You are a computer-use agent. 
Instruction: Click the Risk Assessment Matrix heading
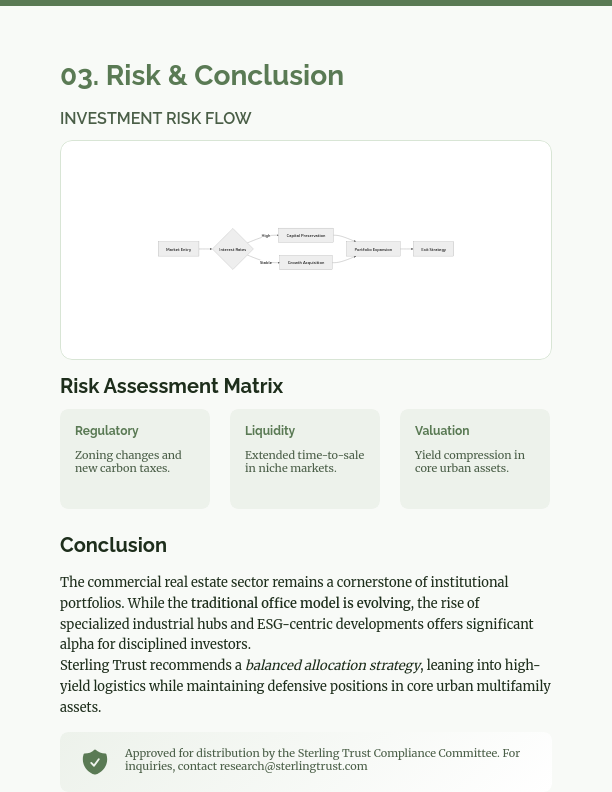[x=172, y=386]
